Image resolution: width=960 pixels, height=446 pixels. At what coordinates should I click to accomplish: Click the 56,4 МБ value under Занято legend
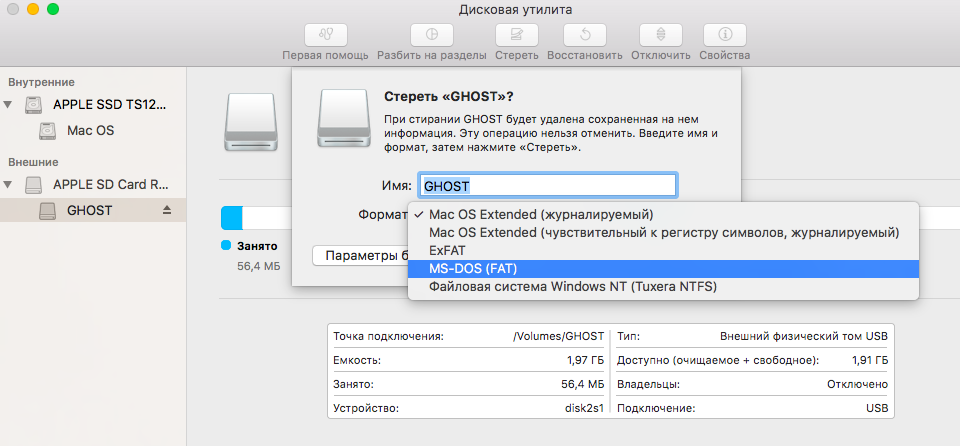tap(258, 266)
